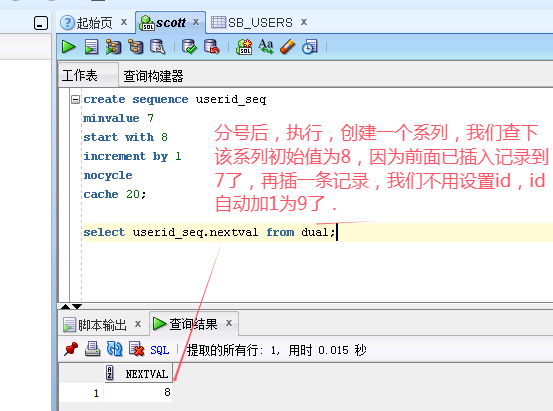Collapse the create sequence code block

pos(75,99)
